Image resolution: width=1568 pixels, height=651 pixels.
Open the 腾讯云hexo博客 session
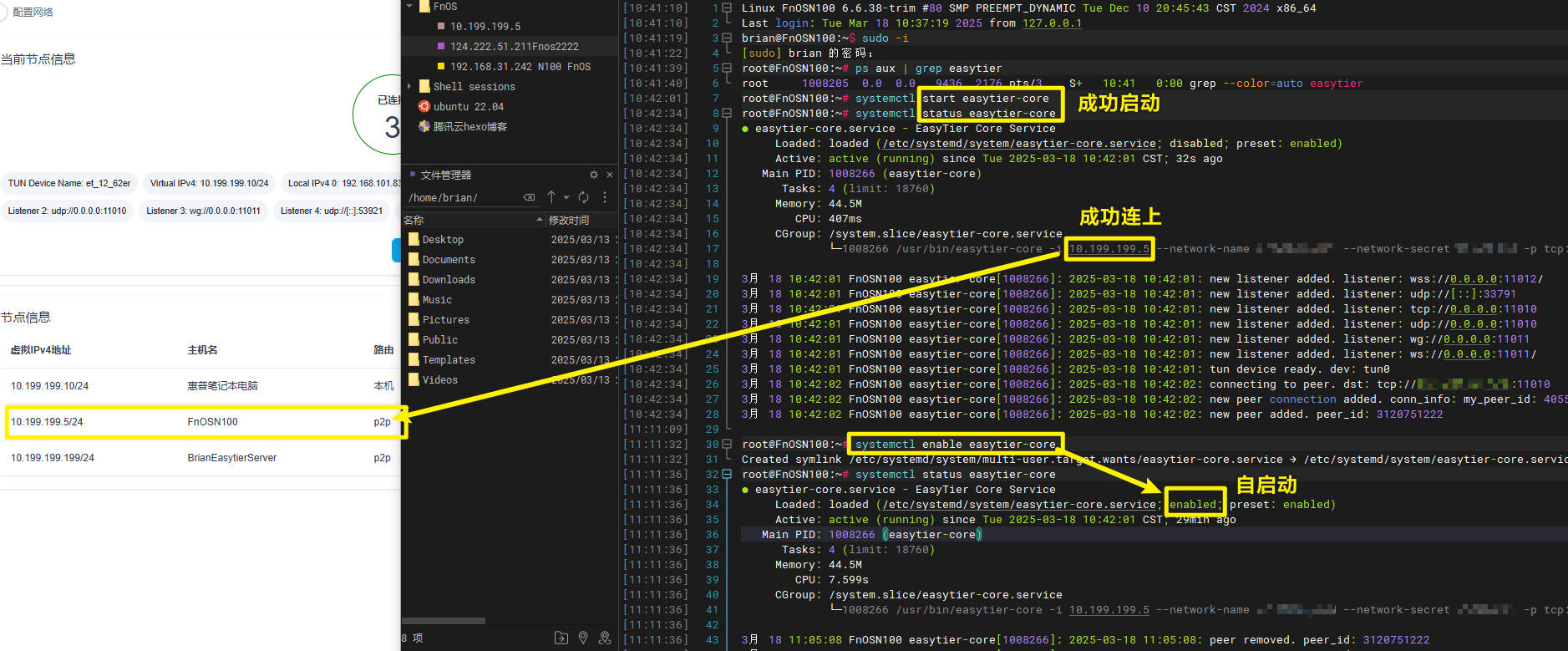(x=469, y=127)
